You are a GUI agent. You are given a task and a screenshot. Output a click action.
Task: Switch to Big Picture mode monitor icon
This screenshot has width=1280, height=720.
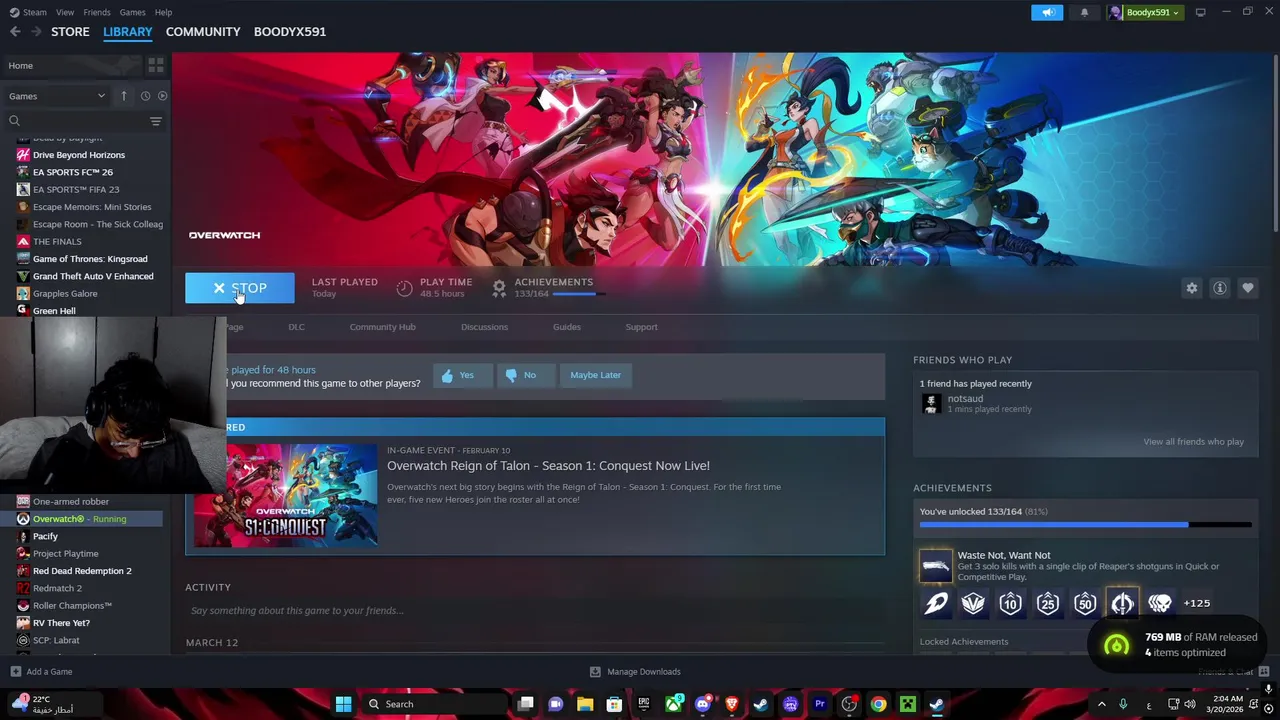click(1201, 12)
